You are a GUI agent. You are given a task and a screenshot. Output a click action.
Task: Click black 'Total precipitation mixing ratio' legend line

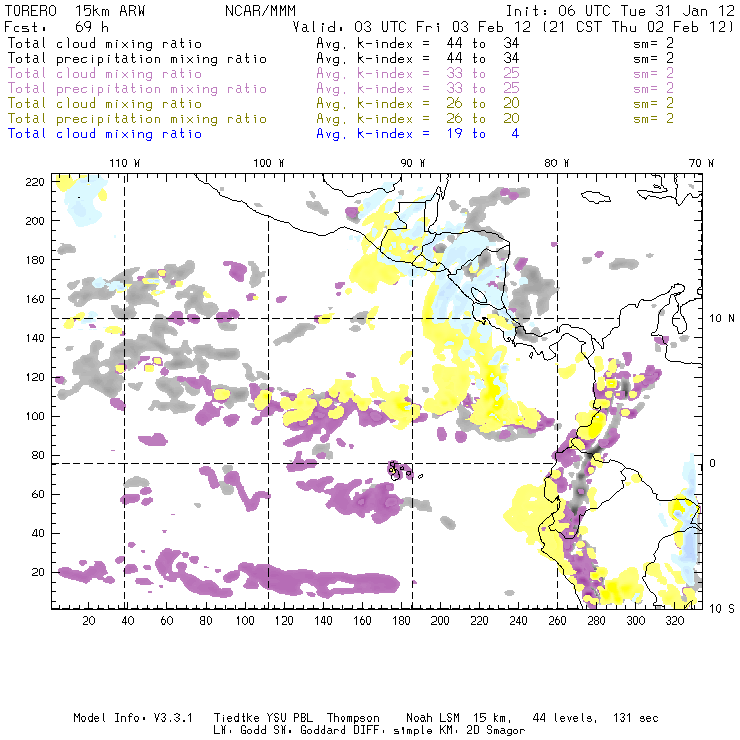click(137, 59)
